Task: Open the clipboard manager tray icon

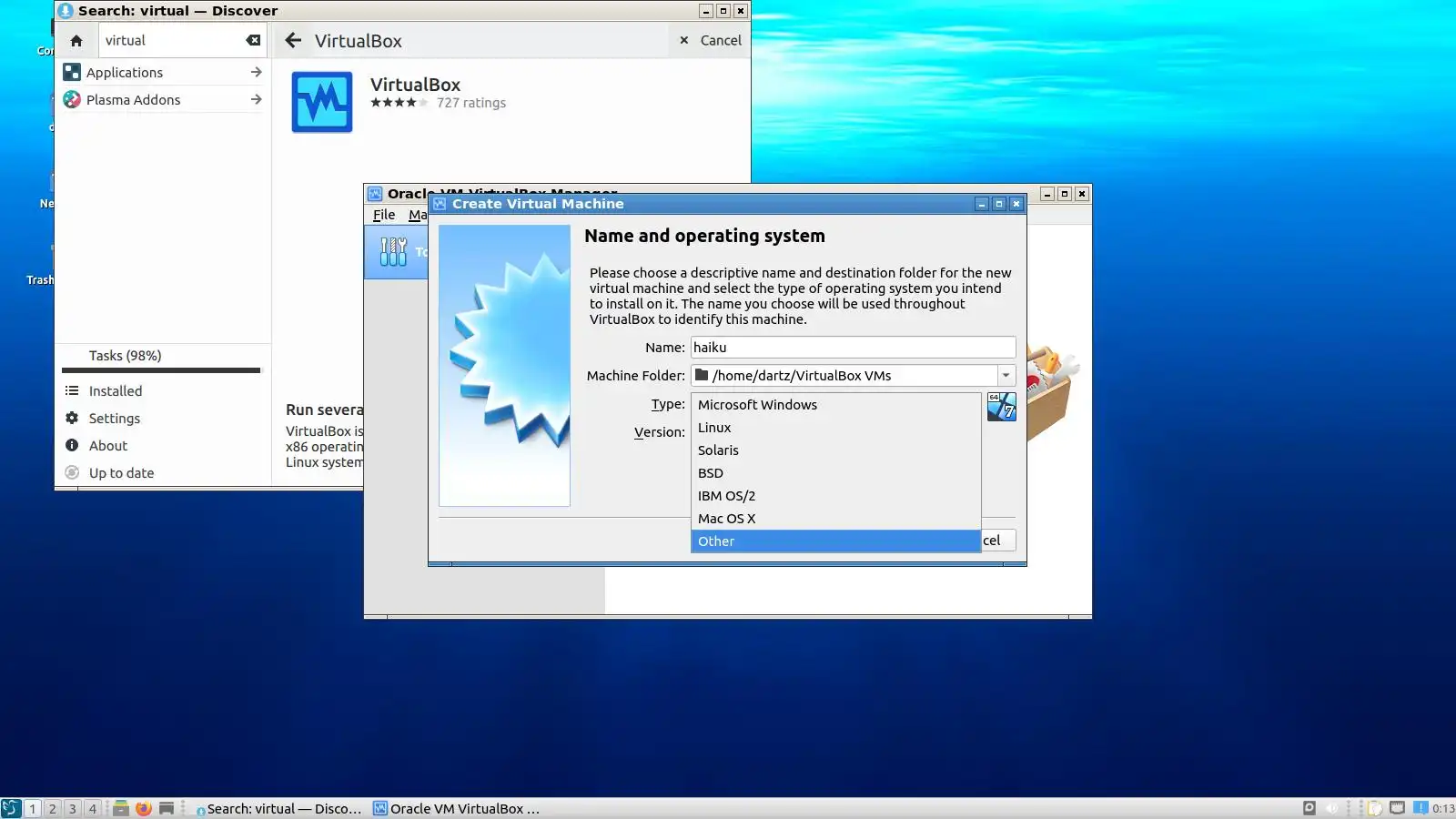Action: (1375, 808)
